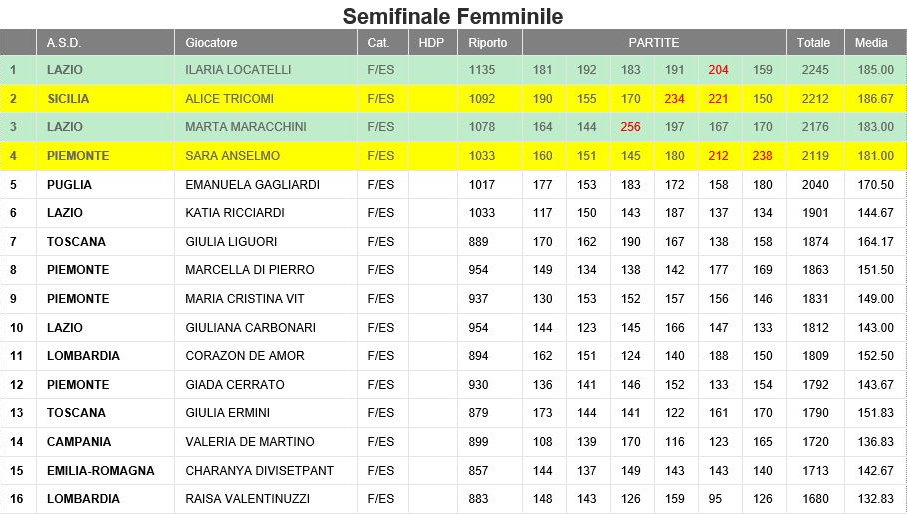Click the Riporto column header

489,43
